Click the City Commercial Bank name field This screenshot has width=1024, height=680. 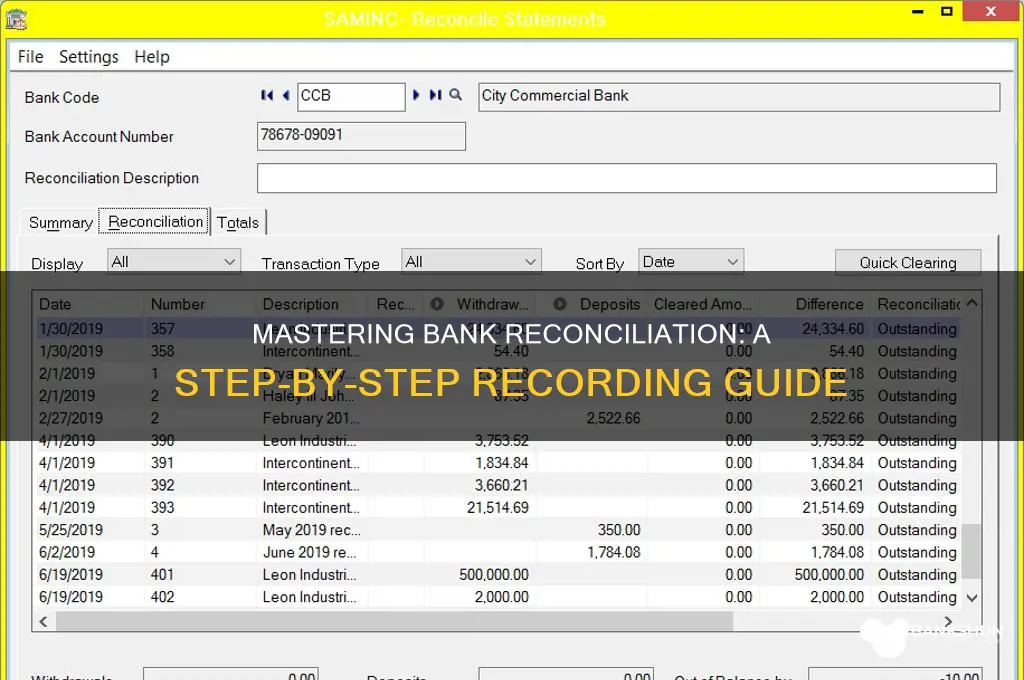coord(739,97)
